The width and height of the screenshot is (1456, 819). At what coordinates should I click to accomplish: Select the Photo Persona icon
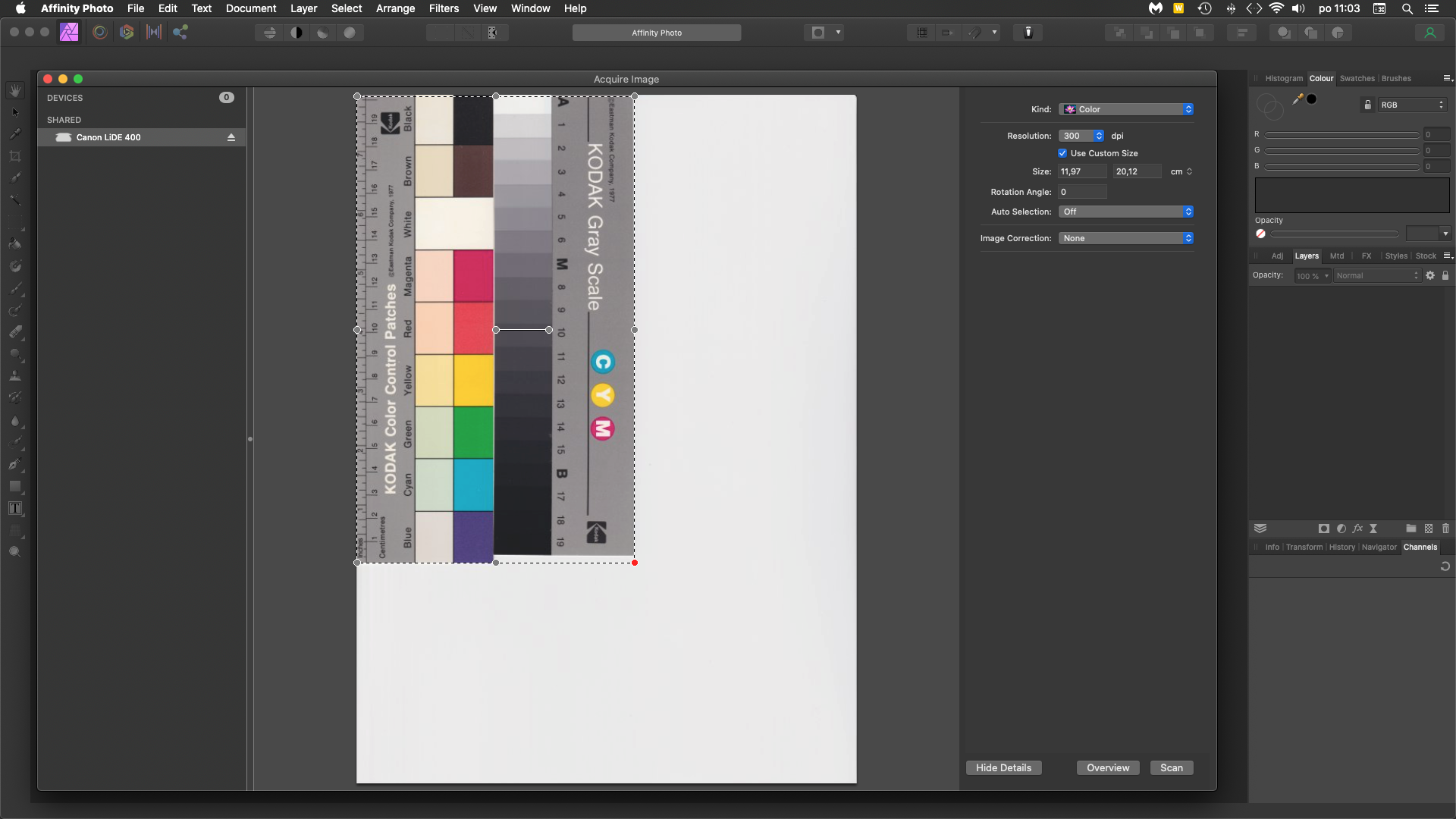[69, 32]
